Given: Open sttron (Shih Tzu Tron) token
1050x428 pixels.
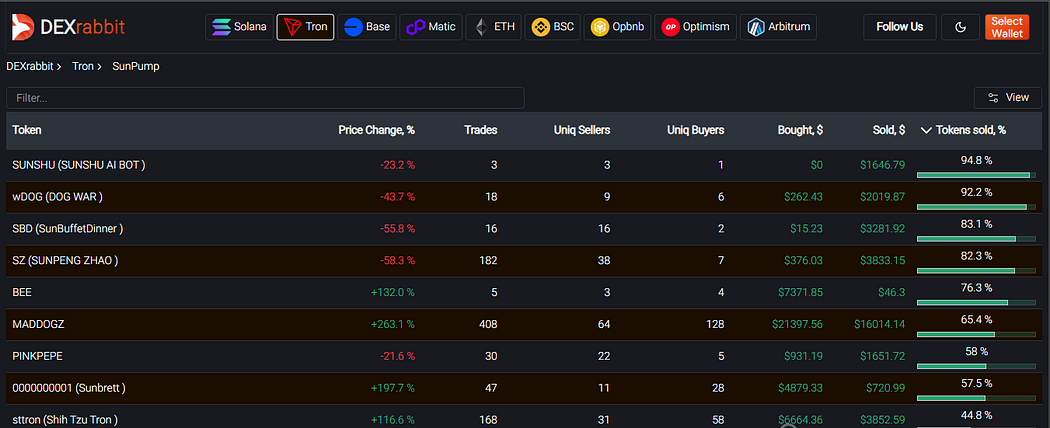Looking at the screenshot, I should pyautogui.click(x=66, y=419).
